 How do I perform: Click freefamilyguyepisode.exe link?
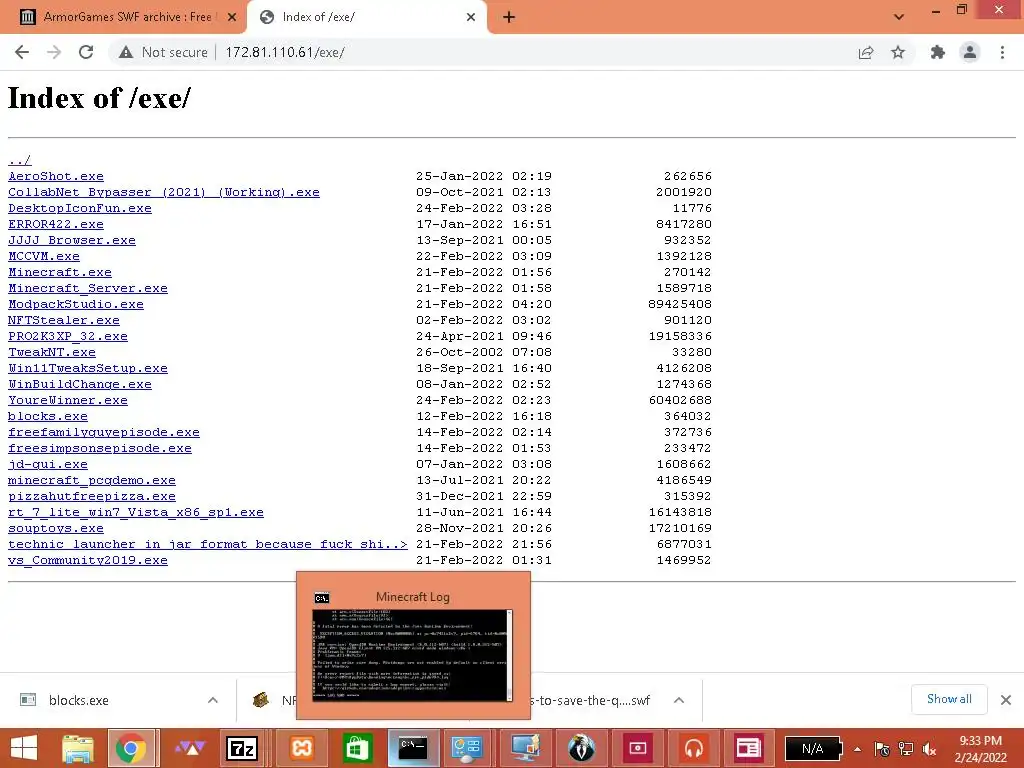pos(104,432)
